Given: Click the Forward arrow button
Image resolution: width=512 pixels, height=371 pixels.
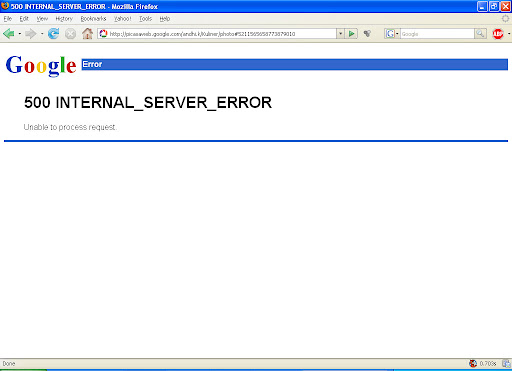Looking at the screenshot, I should (31, 34).
